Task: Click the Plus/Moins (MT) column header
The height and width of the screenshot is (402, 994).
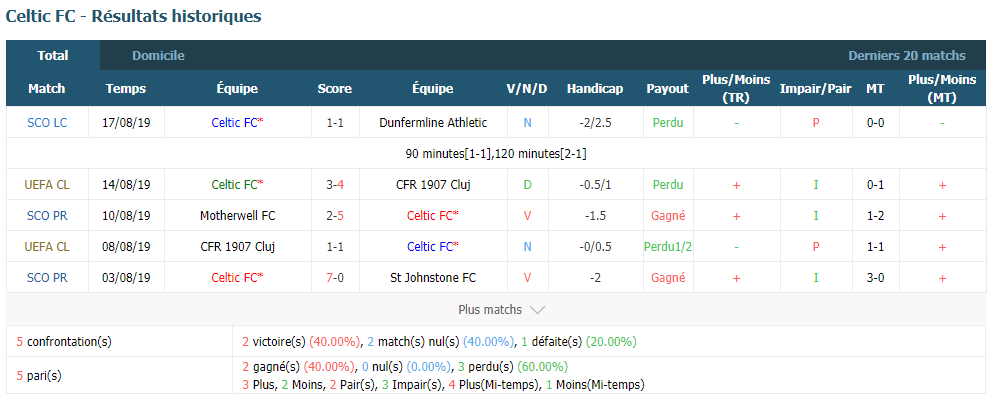Action: 941,89
